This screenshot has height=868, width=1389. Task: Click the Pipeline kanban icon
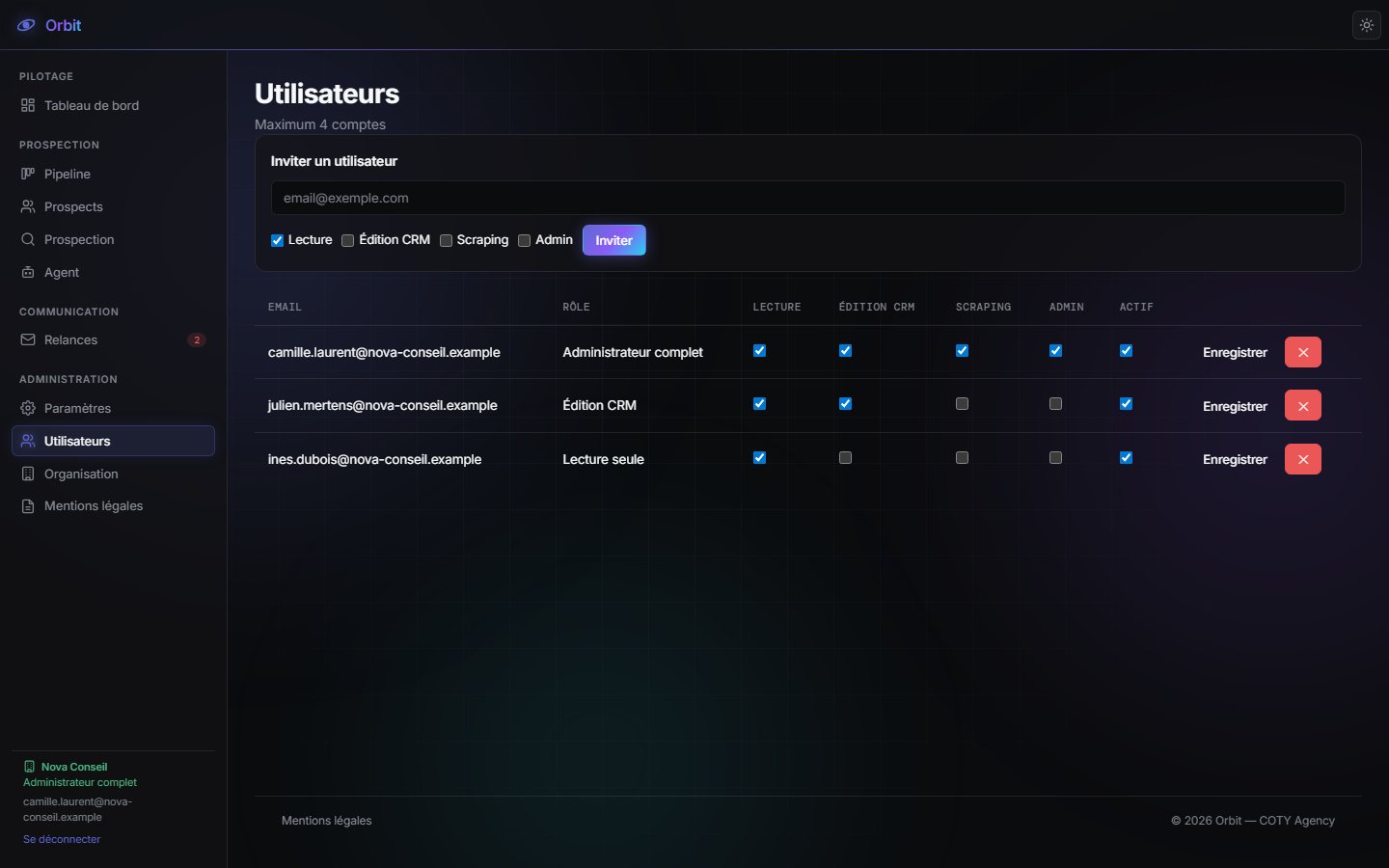[28, 174]
